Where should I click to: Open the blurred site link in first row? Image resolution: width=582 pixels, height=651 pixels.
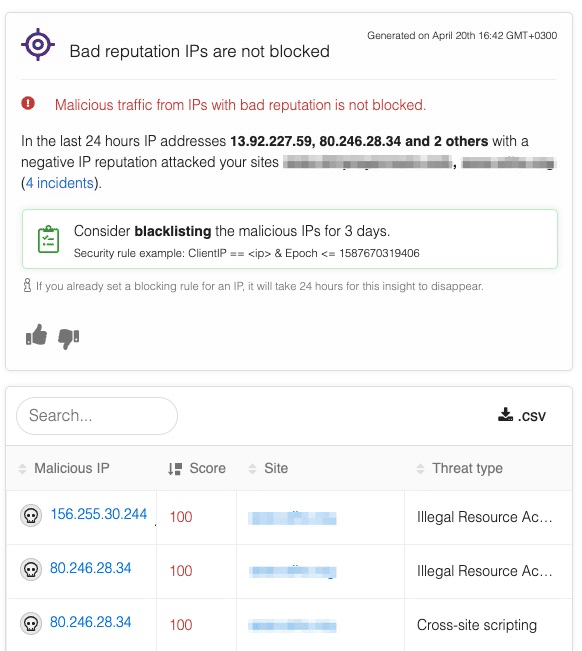pos(292,518)
